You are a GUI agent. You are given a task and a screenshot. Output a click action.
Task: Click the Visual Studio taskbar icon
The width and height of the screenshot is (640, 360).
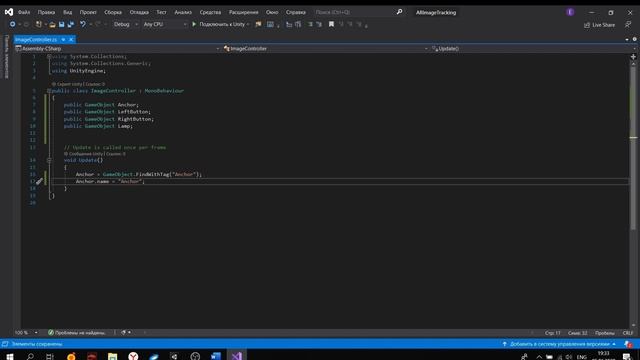click(237, 356)
